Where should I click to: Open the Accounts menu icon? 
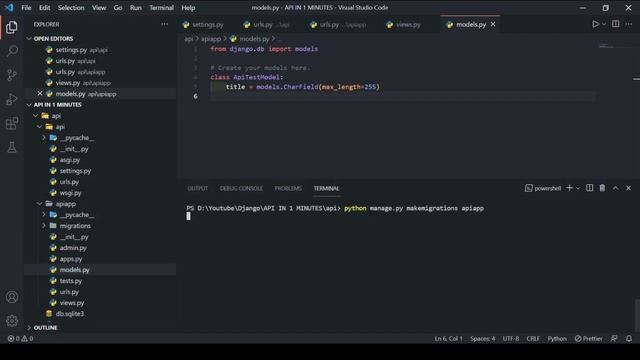coord(12,297)
